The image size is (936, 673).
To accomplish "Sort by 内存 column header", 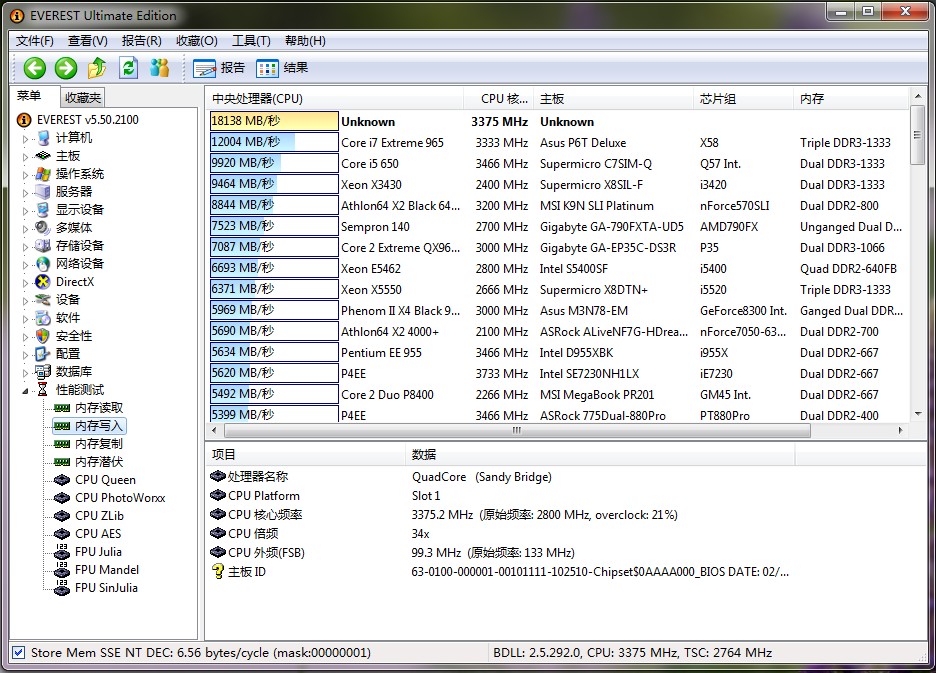I will pyautogui.click(x=852, y=99).
